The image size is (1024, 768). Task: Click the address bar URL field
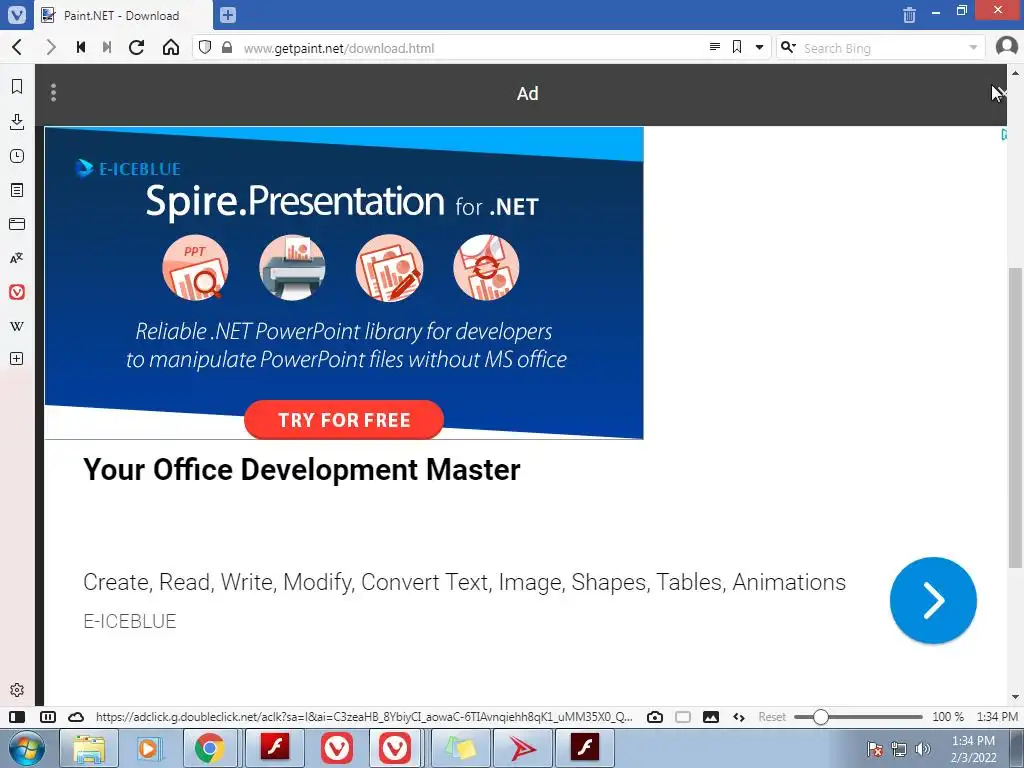(470, 48)
